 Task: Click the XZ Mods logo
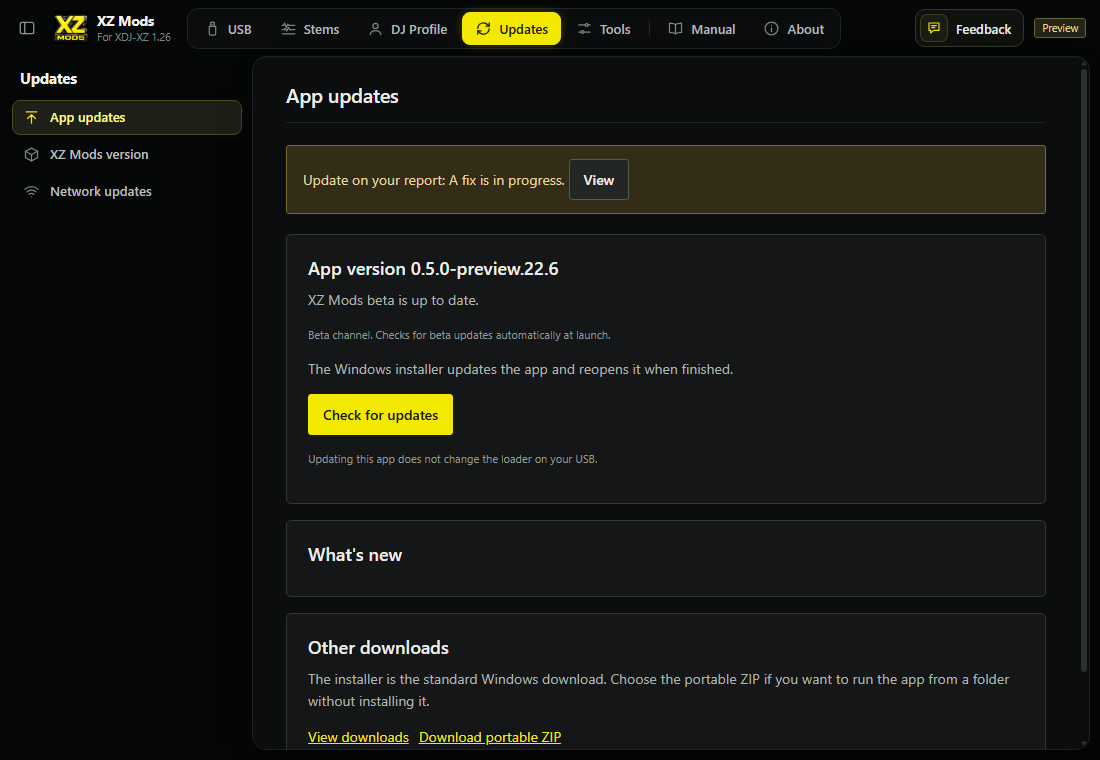click(x=71, y=28)
